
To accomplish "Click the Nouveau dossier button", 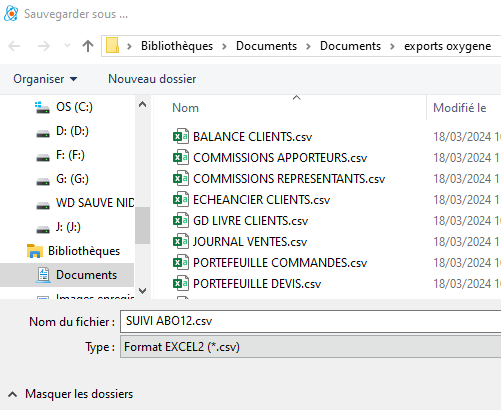I will (152, 79).
